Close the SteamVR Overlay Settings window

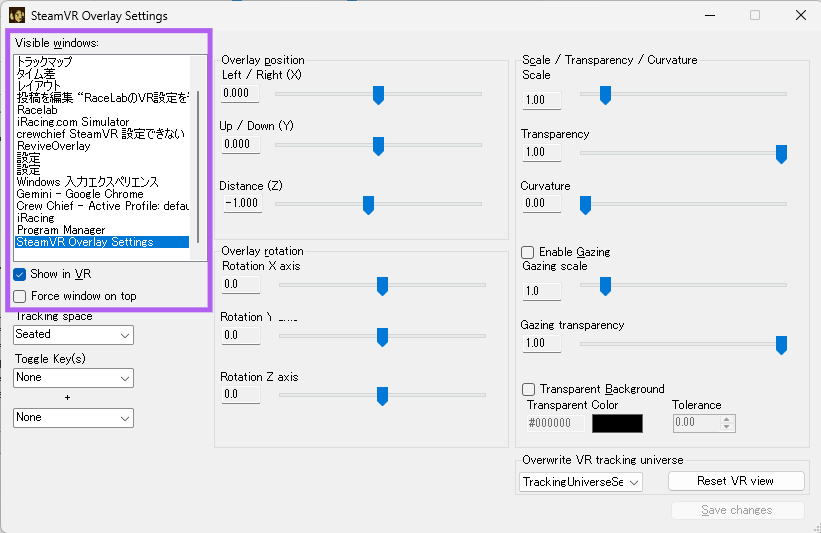[x=801, y=15]
